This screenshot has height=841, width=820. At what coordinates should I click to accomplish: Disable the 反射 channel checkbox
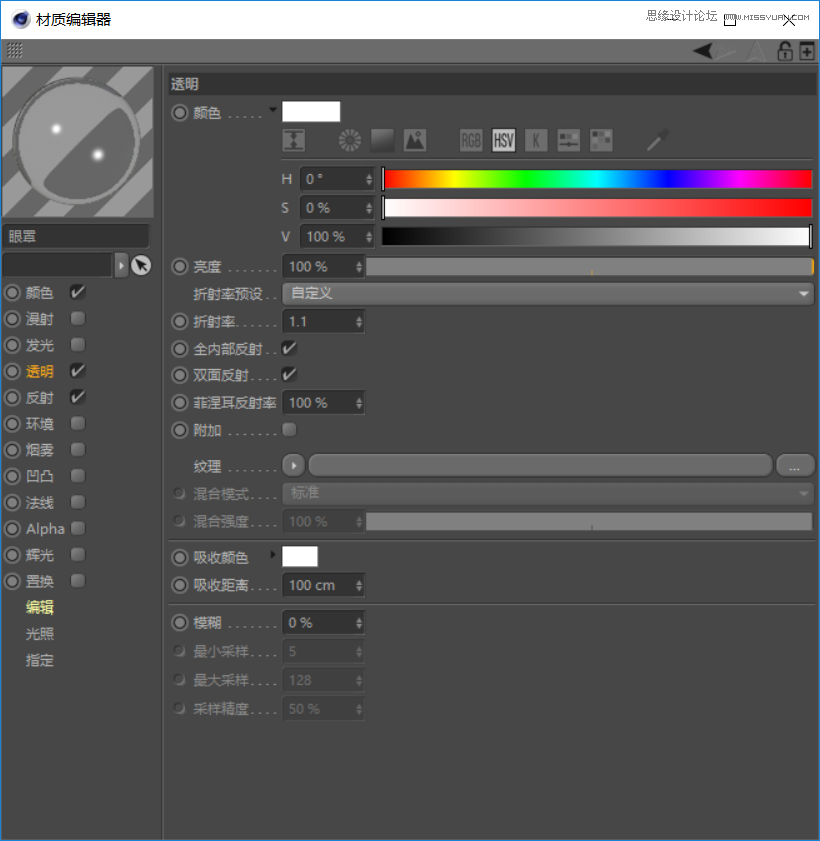pyautogui.click(x=77, y=397)
